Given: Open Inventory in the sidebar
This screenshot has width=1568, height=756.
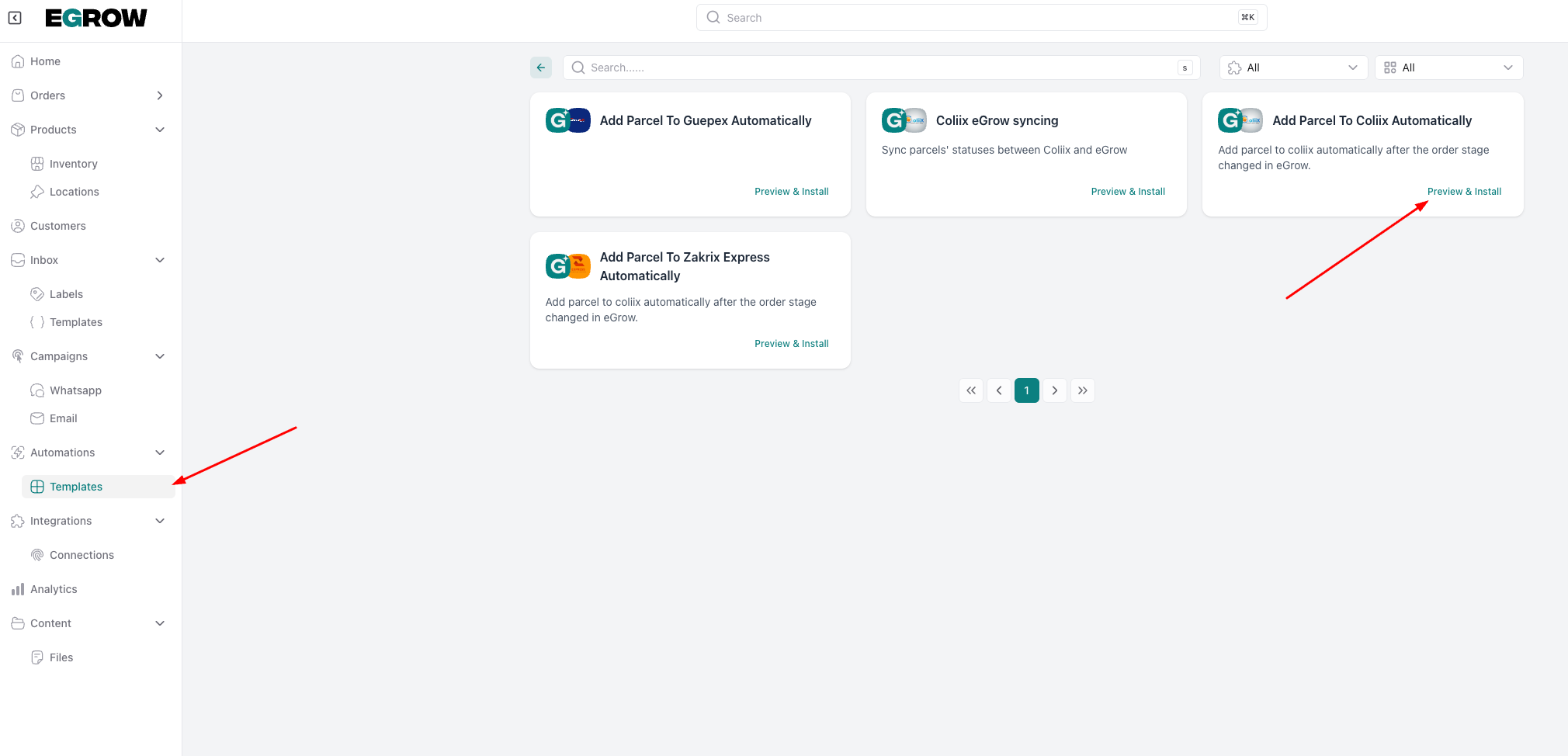Looking at the screenshot, I should click(x=73, y=164).
